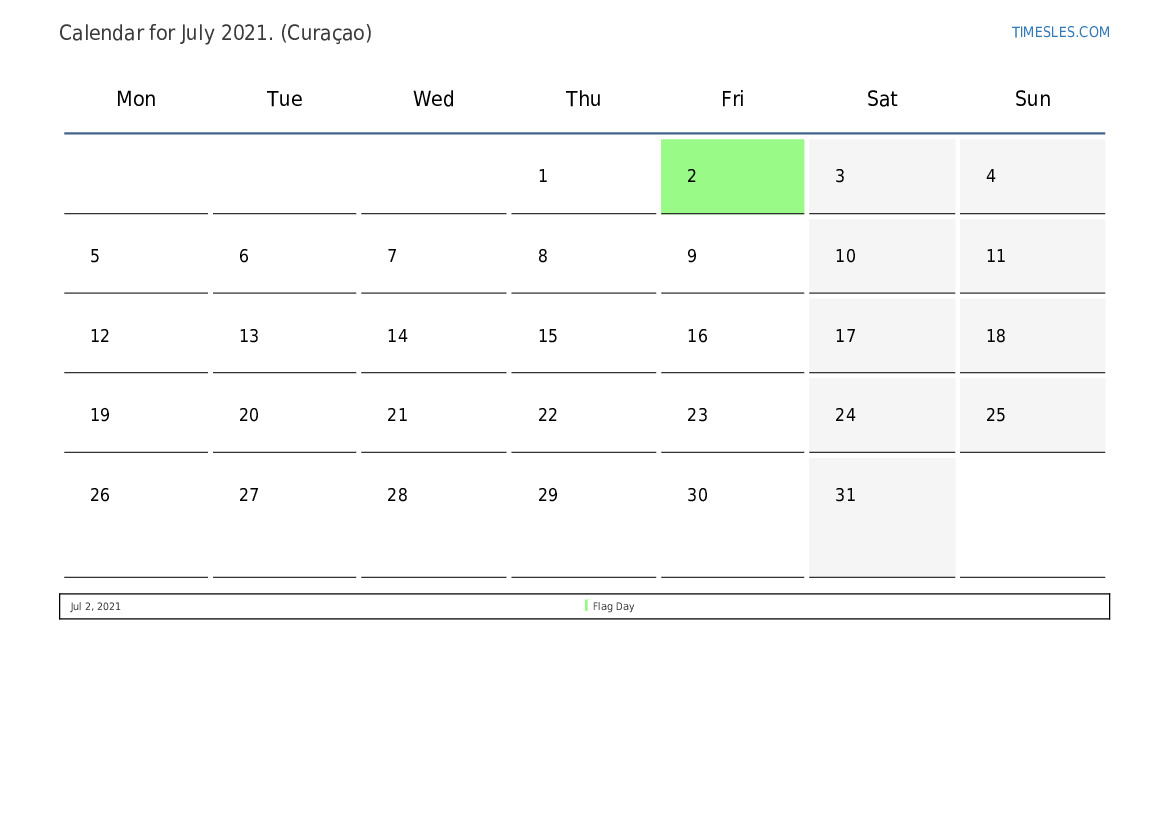Click day 4 in the calendar
The width and height of the screenshot is (1169, 827).
1033,176
